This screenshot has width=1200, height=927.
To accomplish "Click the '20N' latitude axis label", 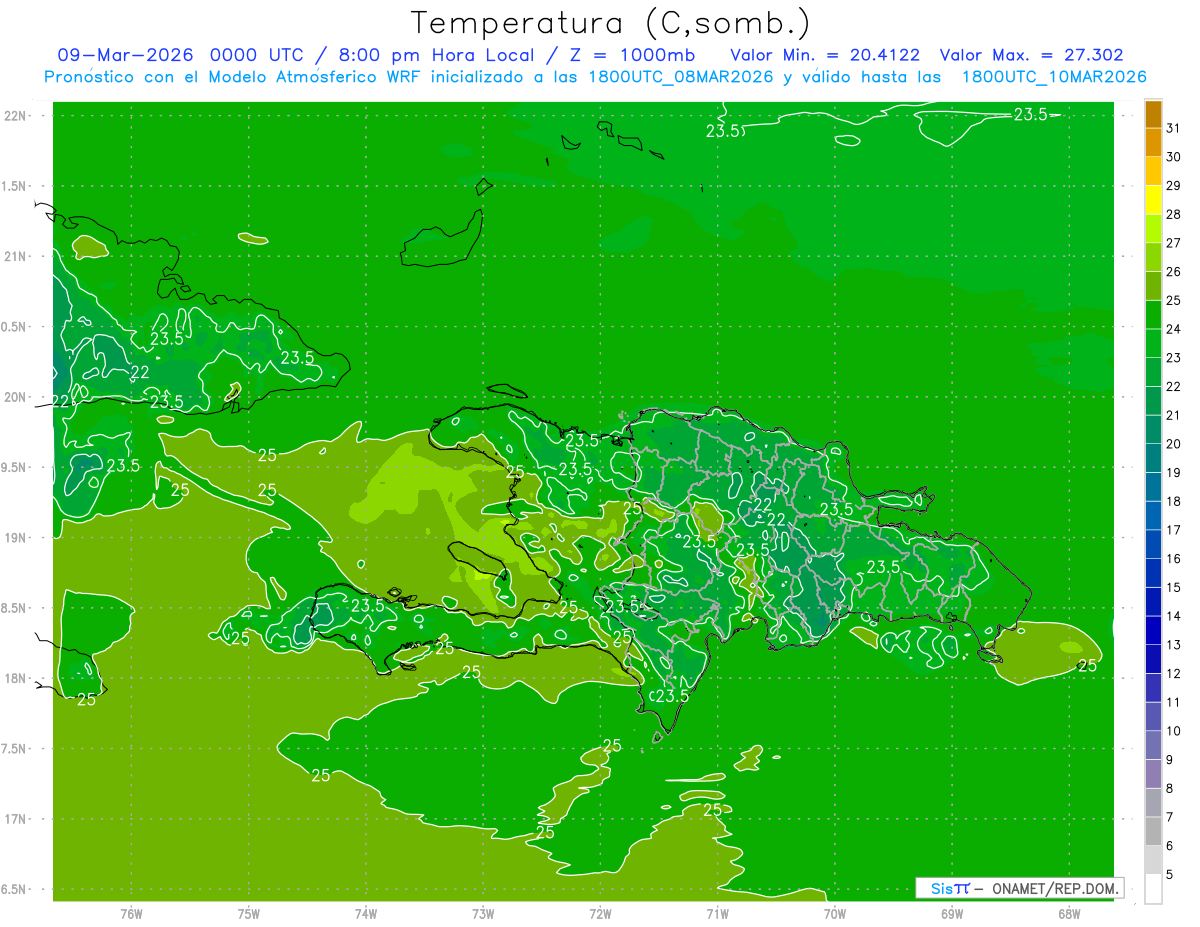I will [14, 397].
